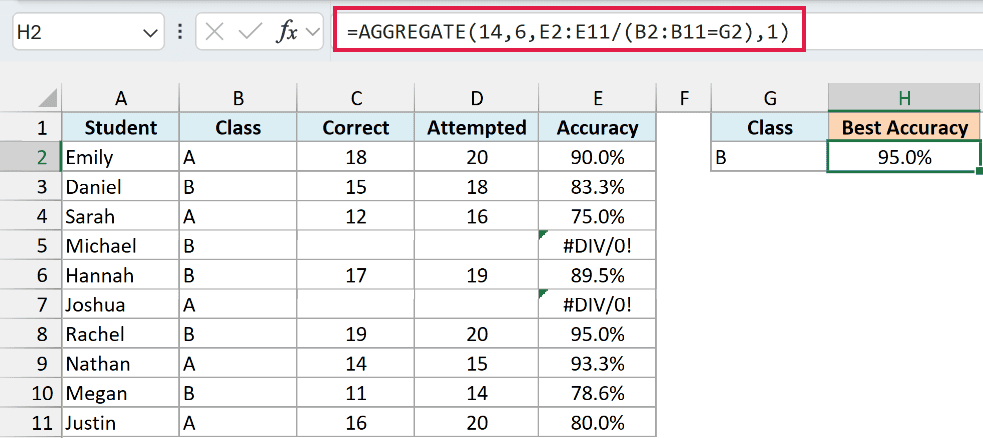983x438 pixels.
Task: Select the Attempted value 14 for Megan
Action: tap(477, 393)
